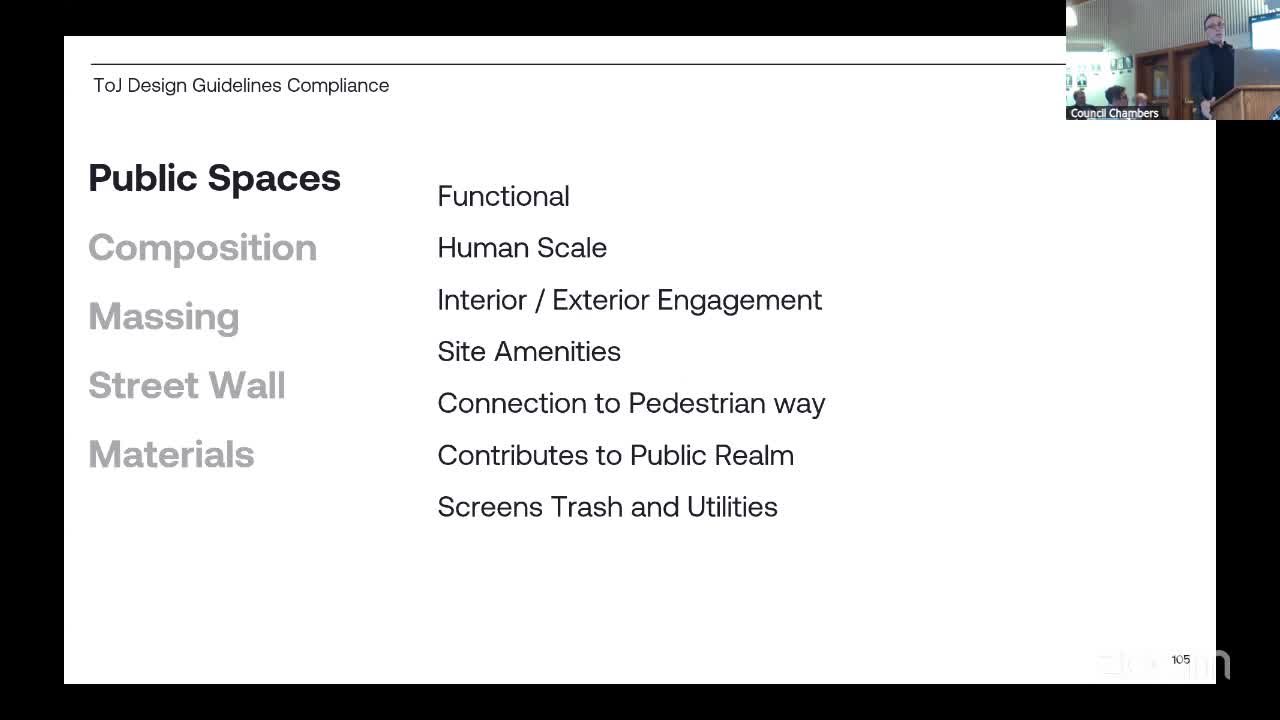Select the Public Spaces heading
Viewport: 1280px width, 720px height.
tap(214, 178)
